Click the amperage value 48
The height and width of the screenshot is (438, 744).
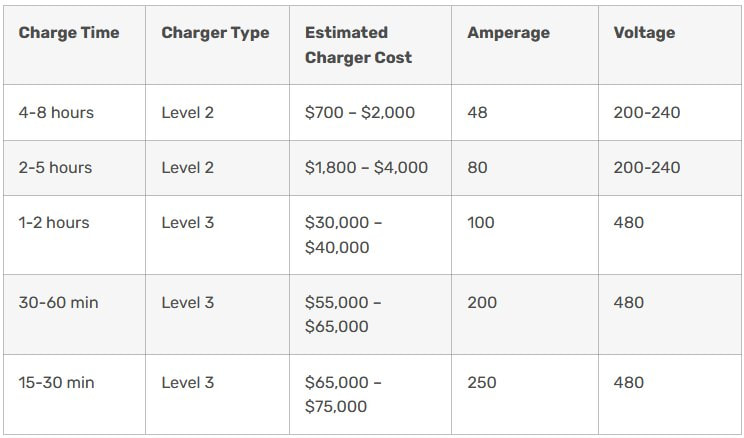point(477,112)
